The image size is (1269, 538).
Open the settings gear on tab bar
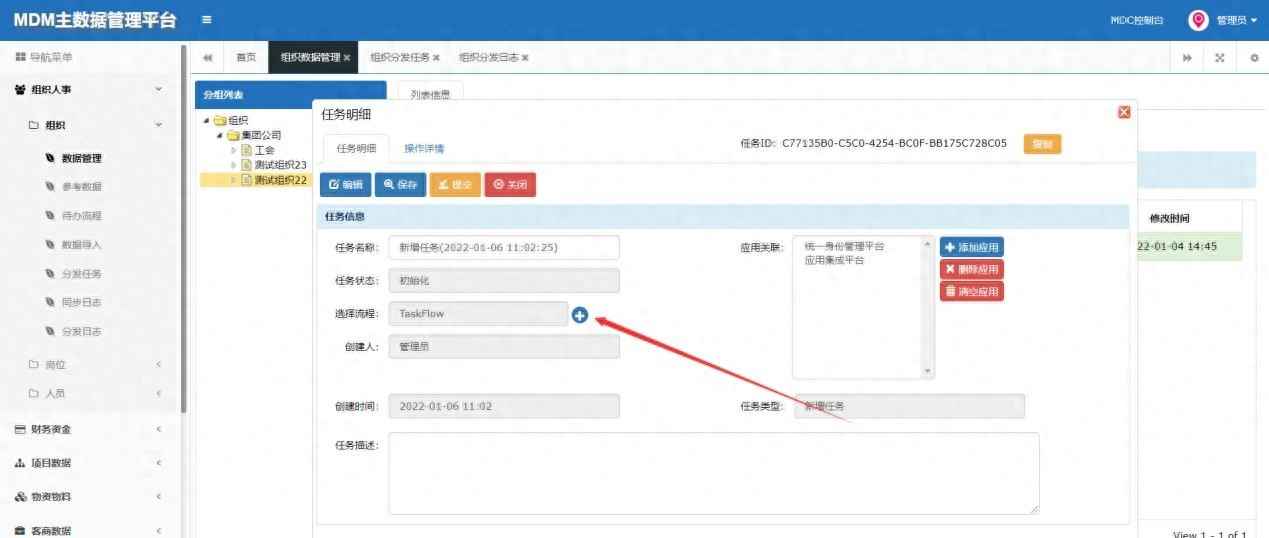[1254, 58]
